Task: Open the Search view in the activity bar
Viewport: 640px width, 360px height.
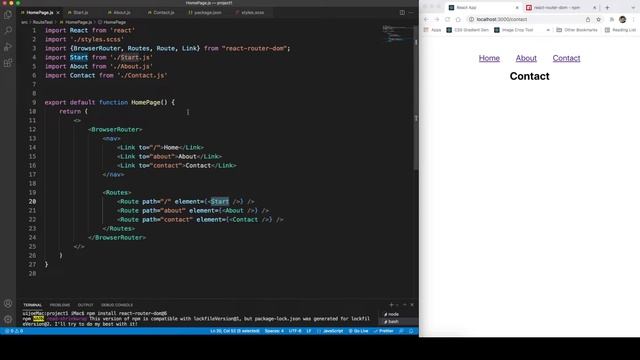Action: pyautogui.click(x=8, y=31)
